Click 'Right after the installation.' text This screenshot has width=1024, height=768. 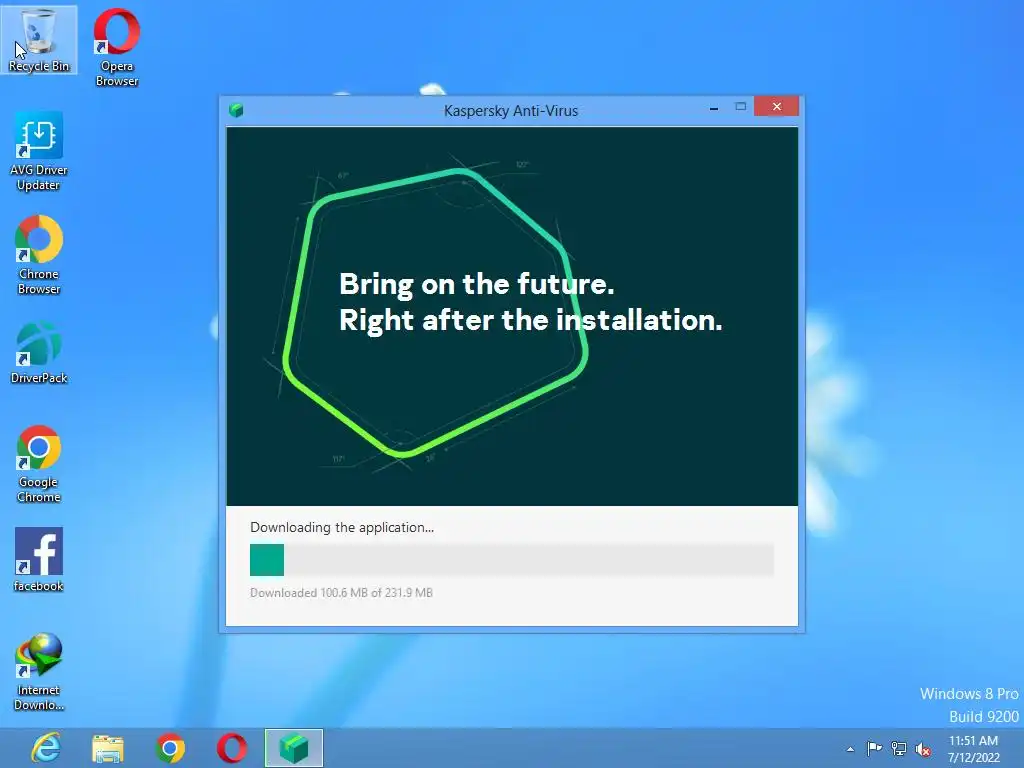click(531, 320)
